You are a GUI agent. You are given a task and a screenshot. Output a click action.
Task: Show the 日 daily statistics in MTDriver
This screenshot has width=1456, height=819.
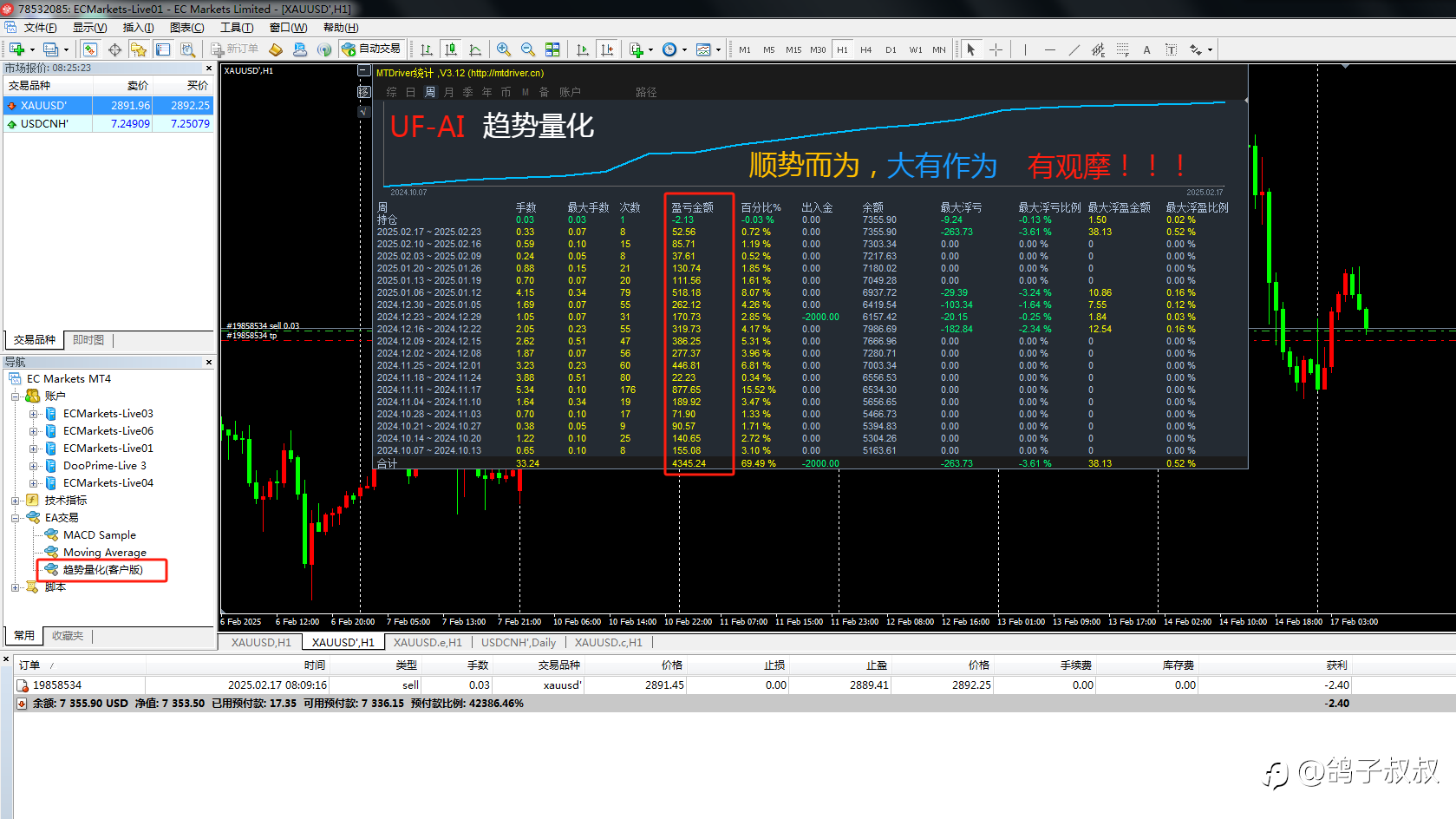click(410, 92)
